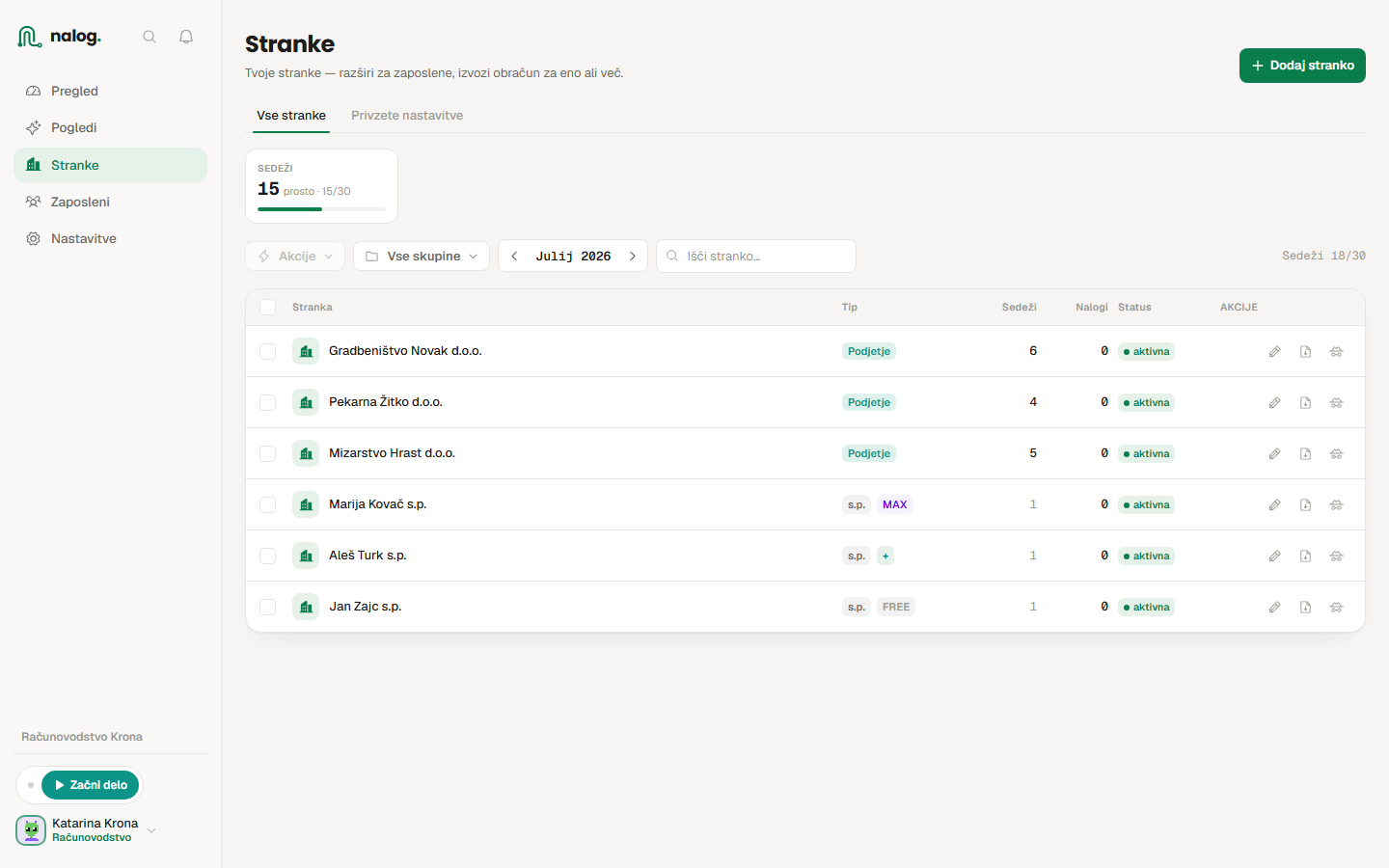Image resolution: width=1389 pixels, height=868 pixels.
Task: Switch to Privzete nastavitve tab
Action: tap(407, 115)
